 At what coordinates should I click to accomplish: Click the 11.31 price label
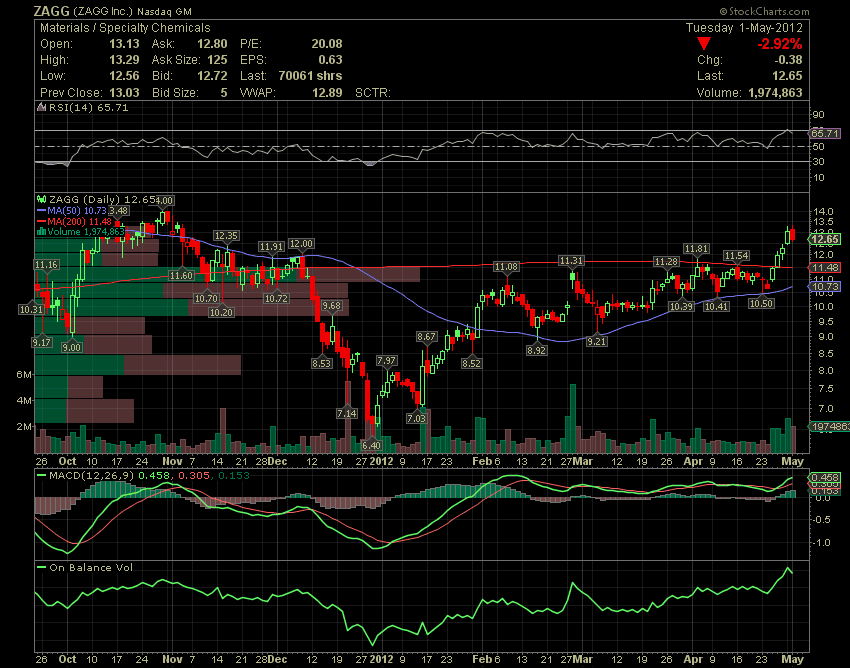[x=571, y=261]
